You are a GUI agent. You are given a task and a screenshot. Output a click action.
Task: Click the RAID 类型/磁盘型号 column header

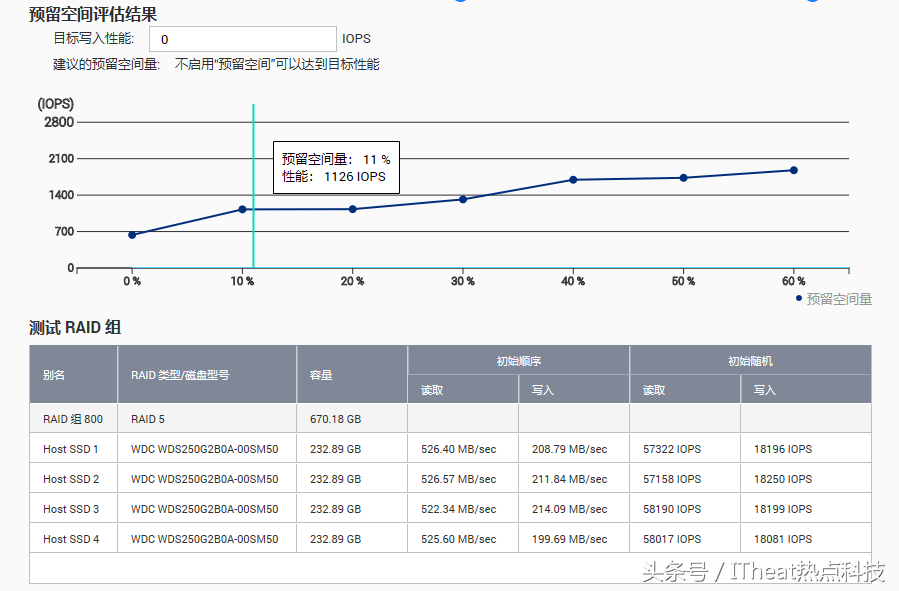207,375
